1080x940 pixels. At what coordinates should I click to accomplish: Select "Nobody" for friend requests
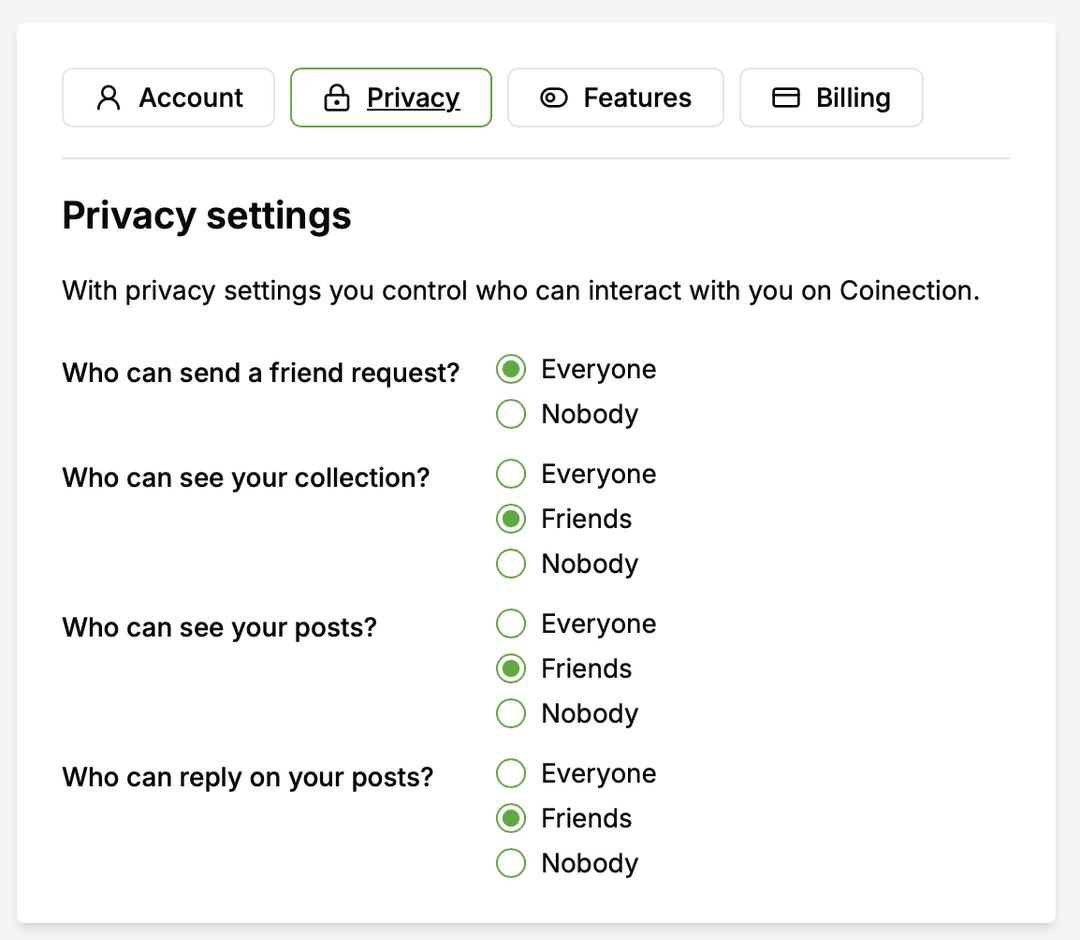511,413
